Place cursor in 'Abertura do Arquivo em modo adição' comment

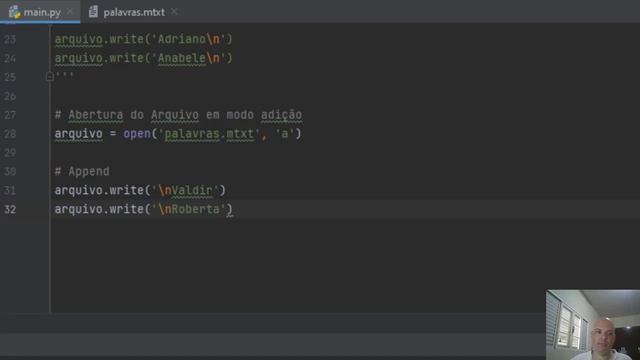179,115
